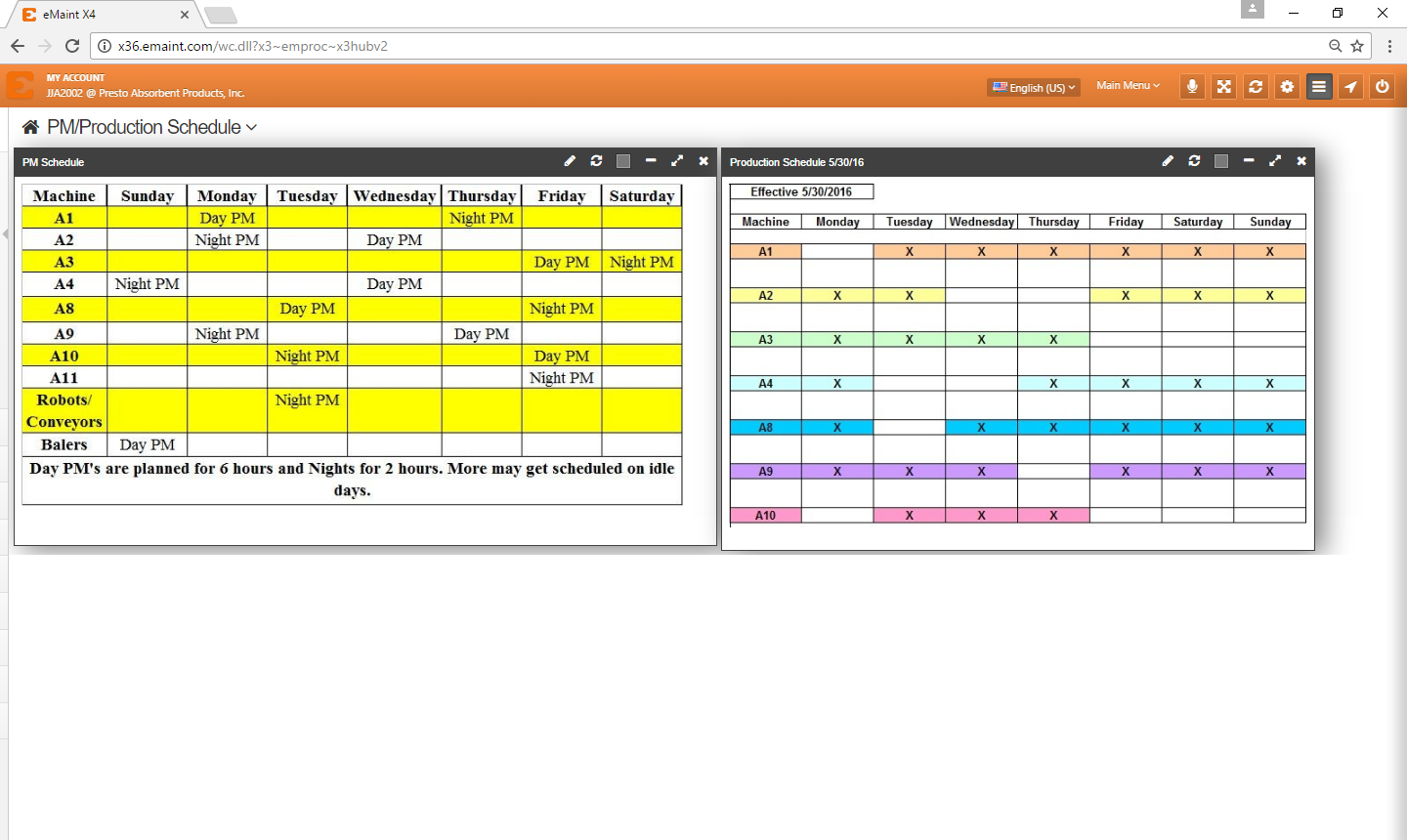
Task: Click Day PM cell for Balers Sunday
Action: (x=147, y=444)
